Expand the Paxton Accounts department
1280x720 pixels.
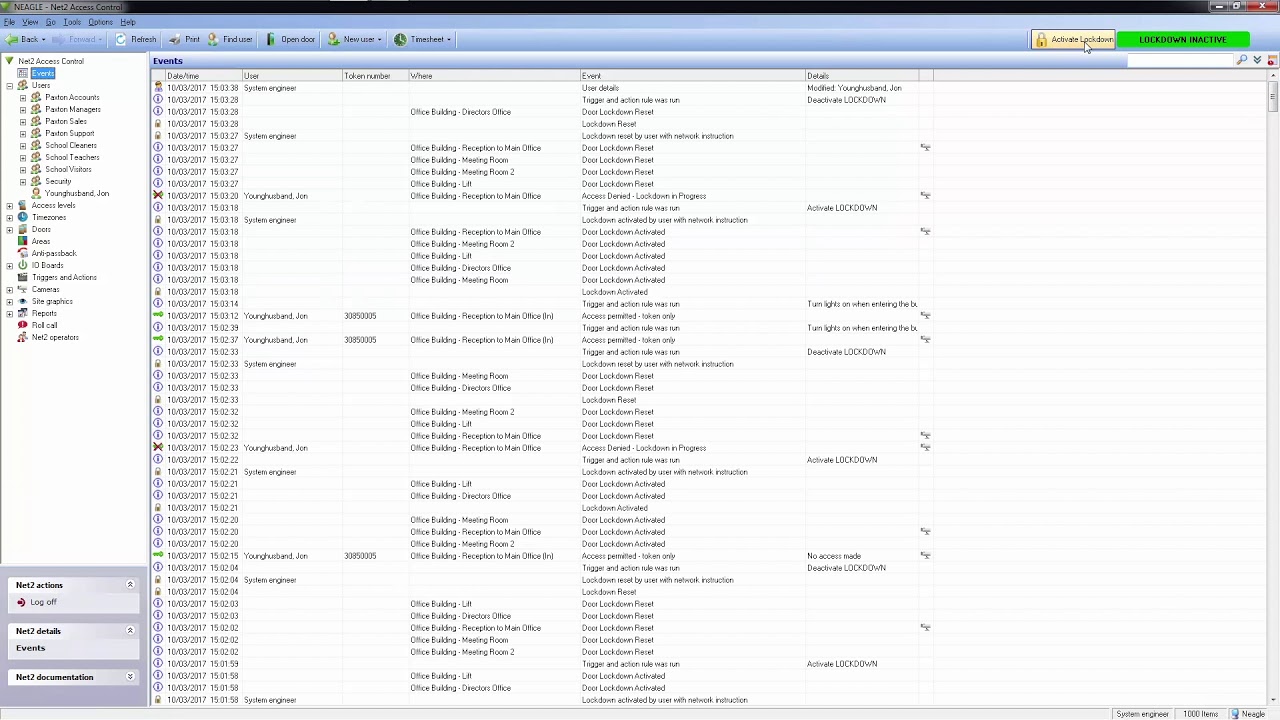pyautogui.click(x=23, y=97)
